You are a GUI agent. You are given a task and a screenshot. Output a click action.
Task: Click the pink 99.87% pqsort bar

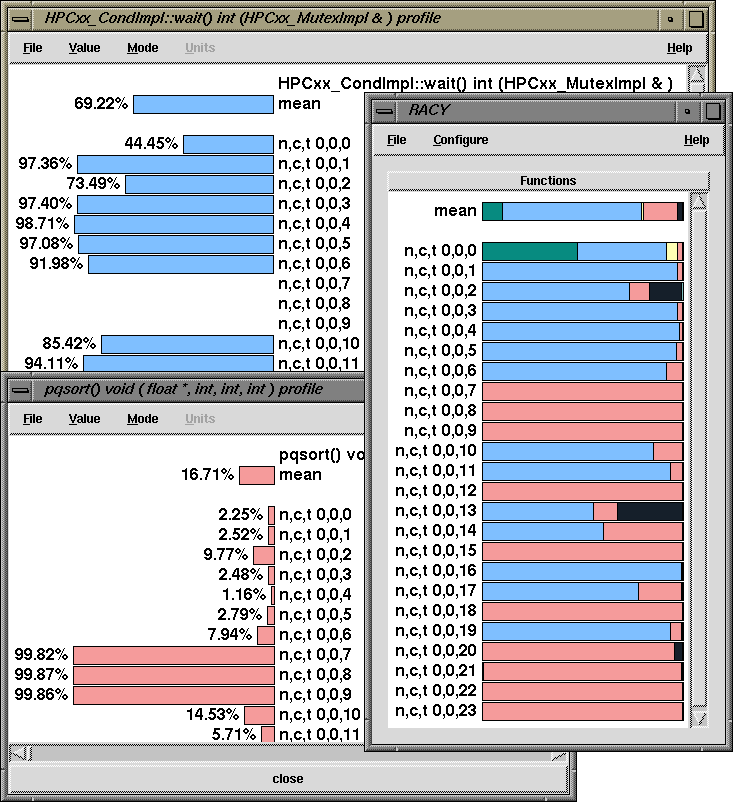[173, 675]
